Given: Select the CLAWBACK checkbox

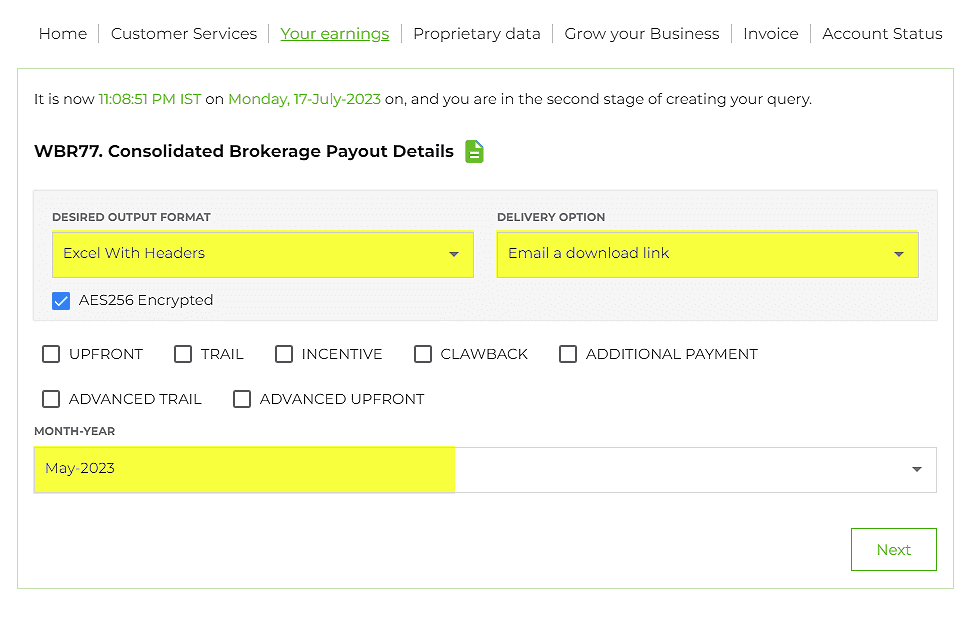Looking at the screenshot, I should point(423,354).
